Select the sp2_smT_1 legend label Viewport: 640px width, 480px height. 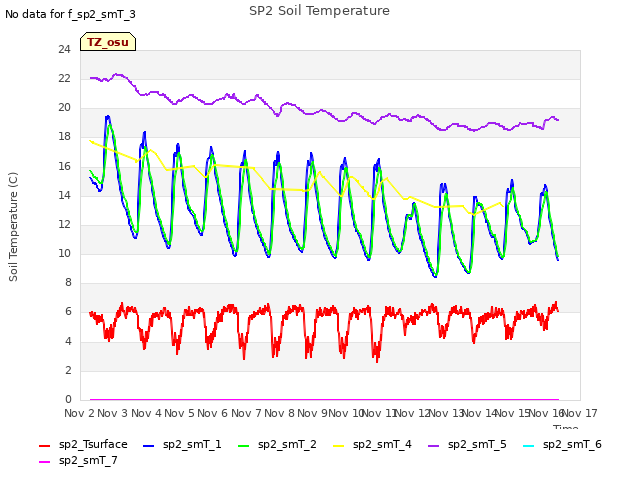pyautogui.click(x=192, y=444)
